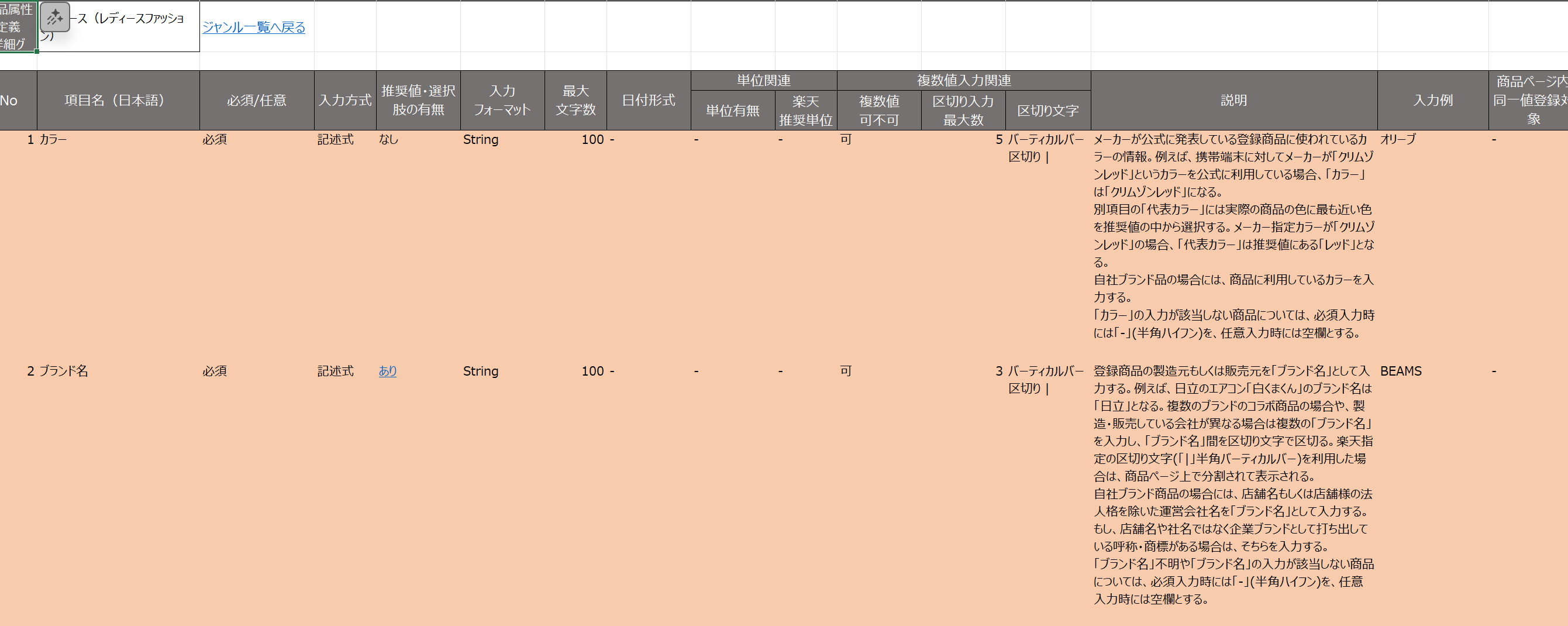Screen dimensions: 1568x626
Task: Select the 項目名（日本語） header cell
Action: click(118, 101)
